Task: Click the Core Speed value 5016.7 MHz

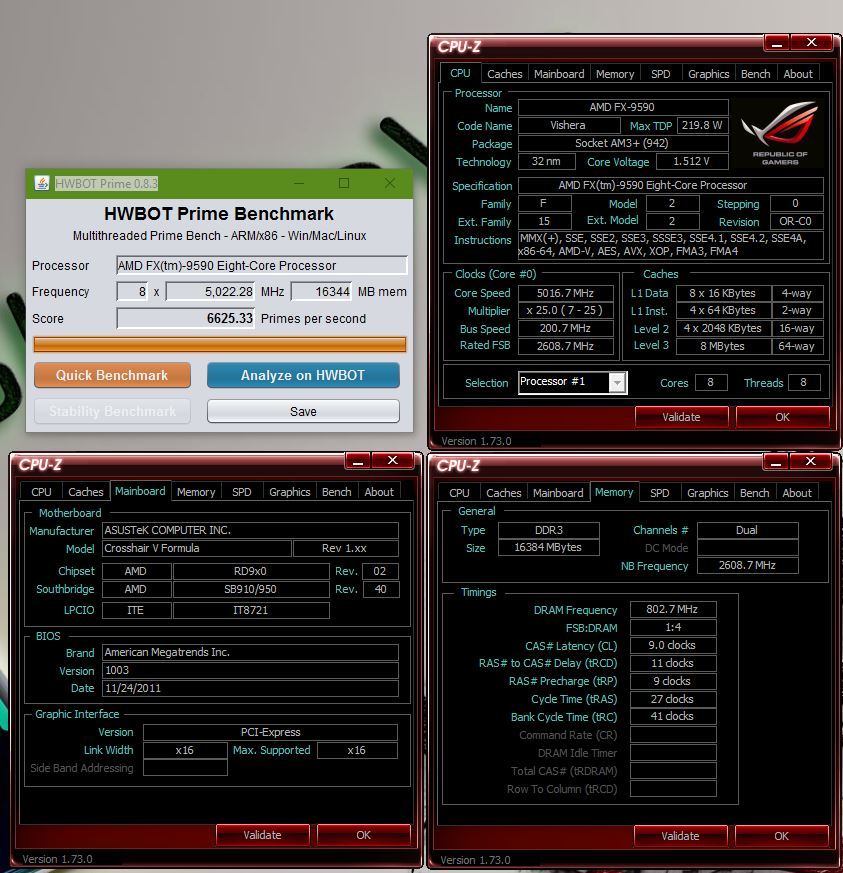Action: [x=566, y=293]
